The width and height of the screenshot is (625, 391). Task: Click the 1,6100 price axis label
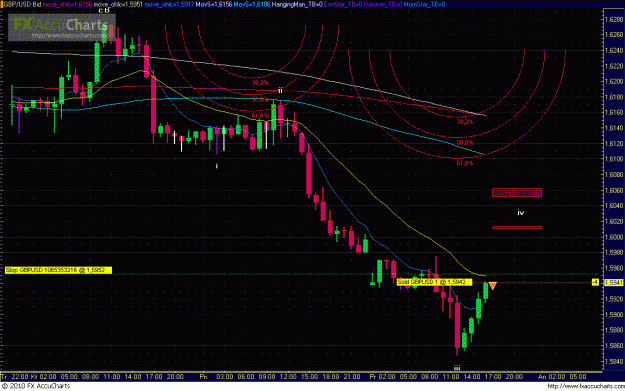point(614,159)
